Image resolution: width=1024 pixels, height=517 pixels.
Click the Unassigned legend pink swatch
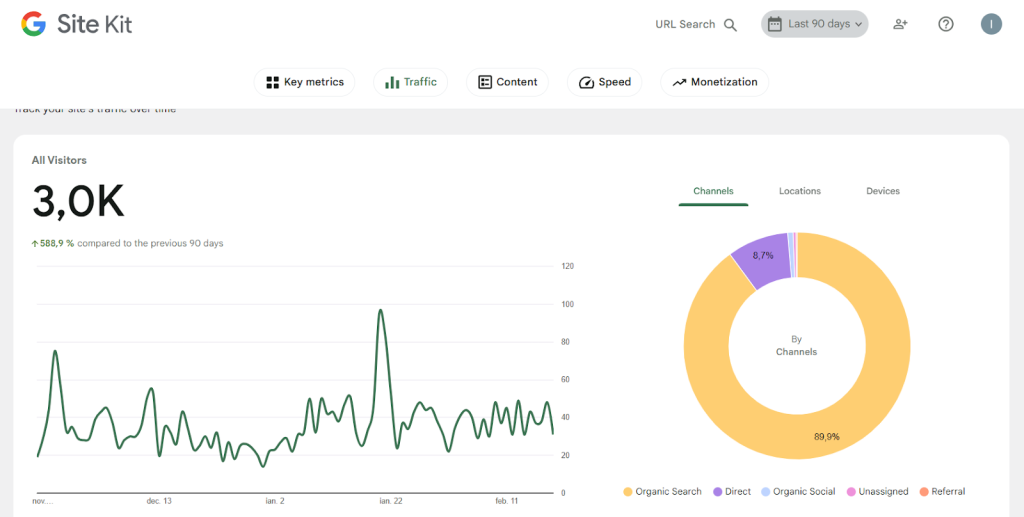(851, 492)
